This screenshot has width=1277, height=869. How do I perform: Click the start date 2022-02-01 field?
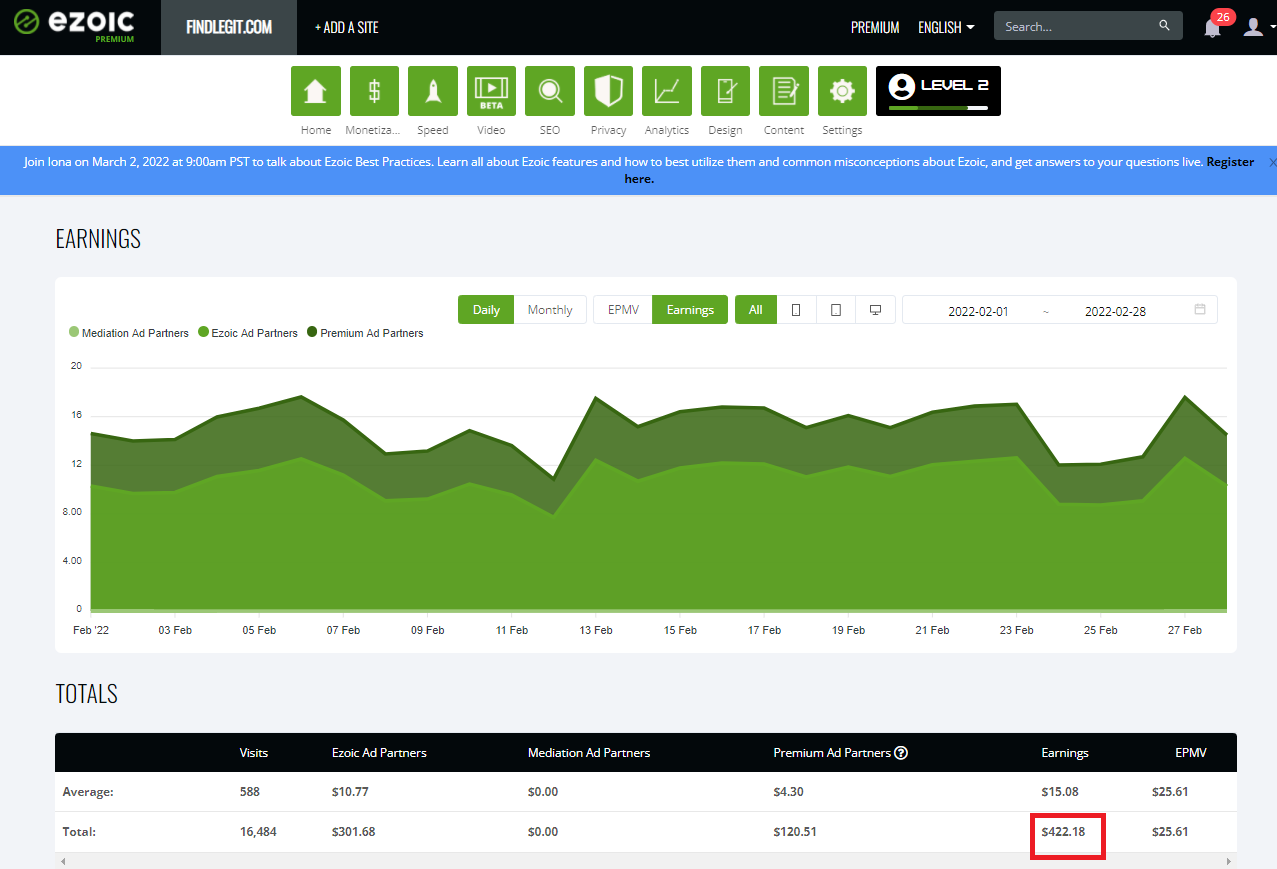pos(978,311)
